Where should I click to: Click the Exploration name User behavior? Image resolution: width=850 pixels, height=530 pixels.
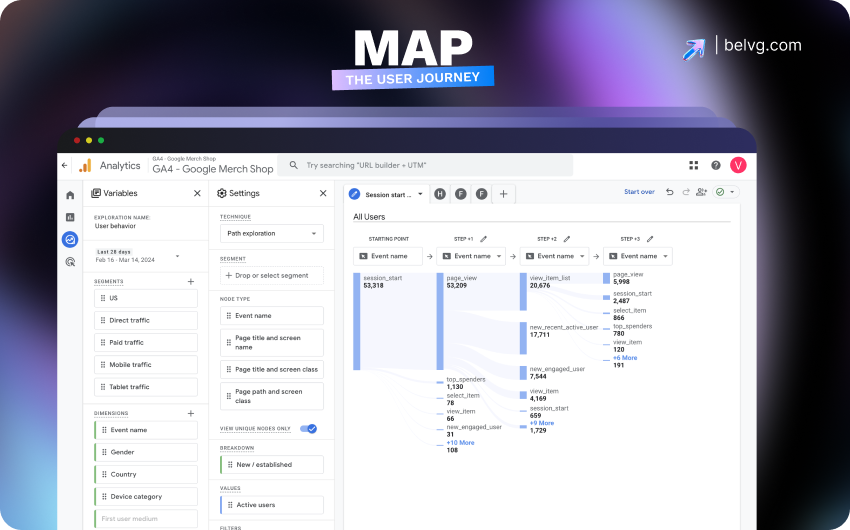coord(115,226)
